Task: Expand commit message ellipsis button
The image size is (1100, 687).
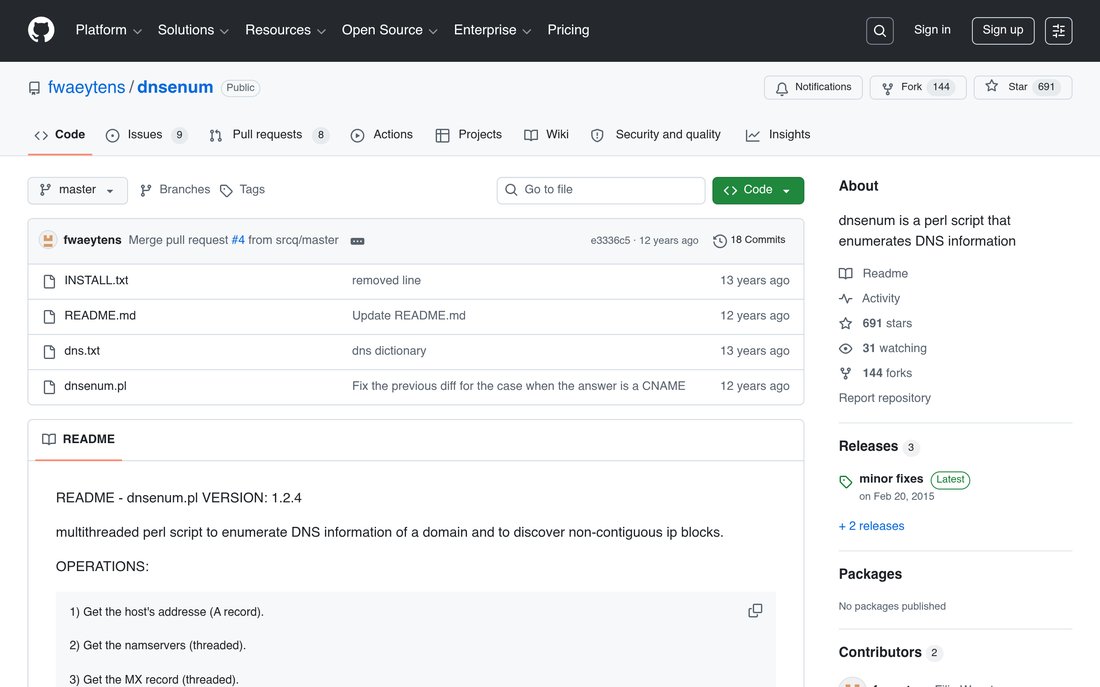Action: coord(357,241)
